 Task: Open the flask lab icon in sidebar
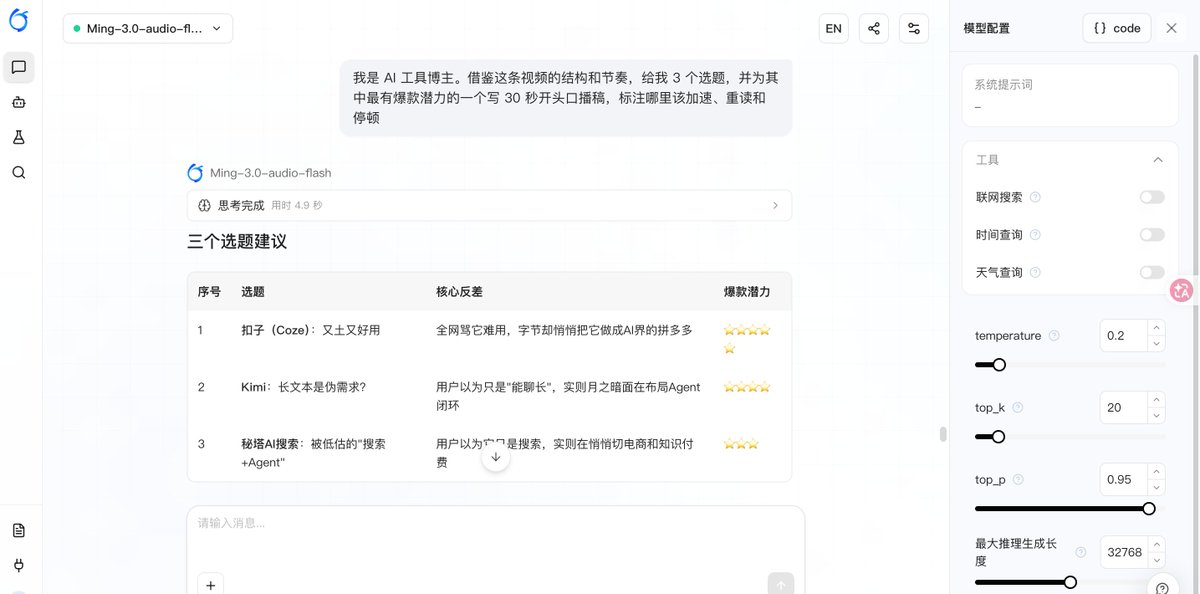(x=19, y=137)
